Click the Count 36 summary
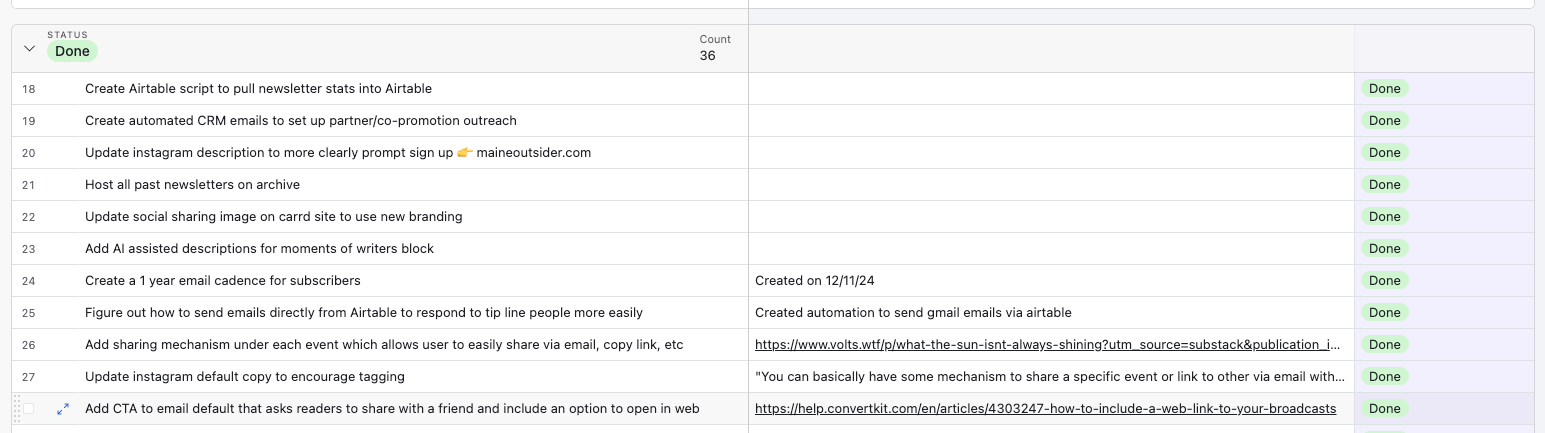1545x433 pixels. [x=714, y=48]
